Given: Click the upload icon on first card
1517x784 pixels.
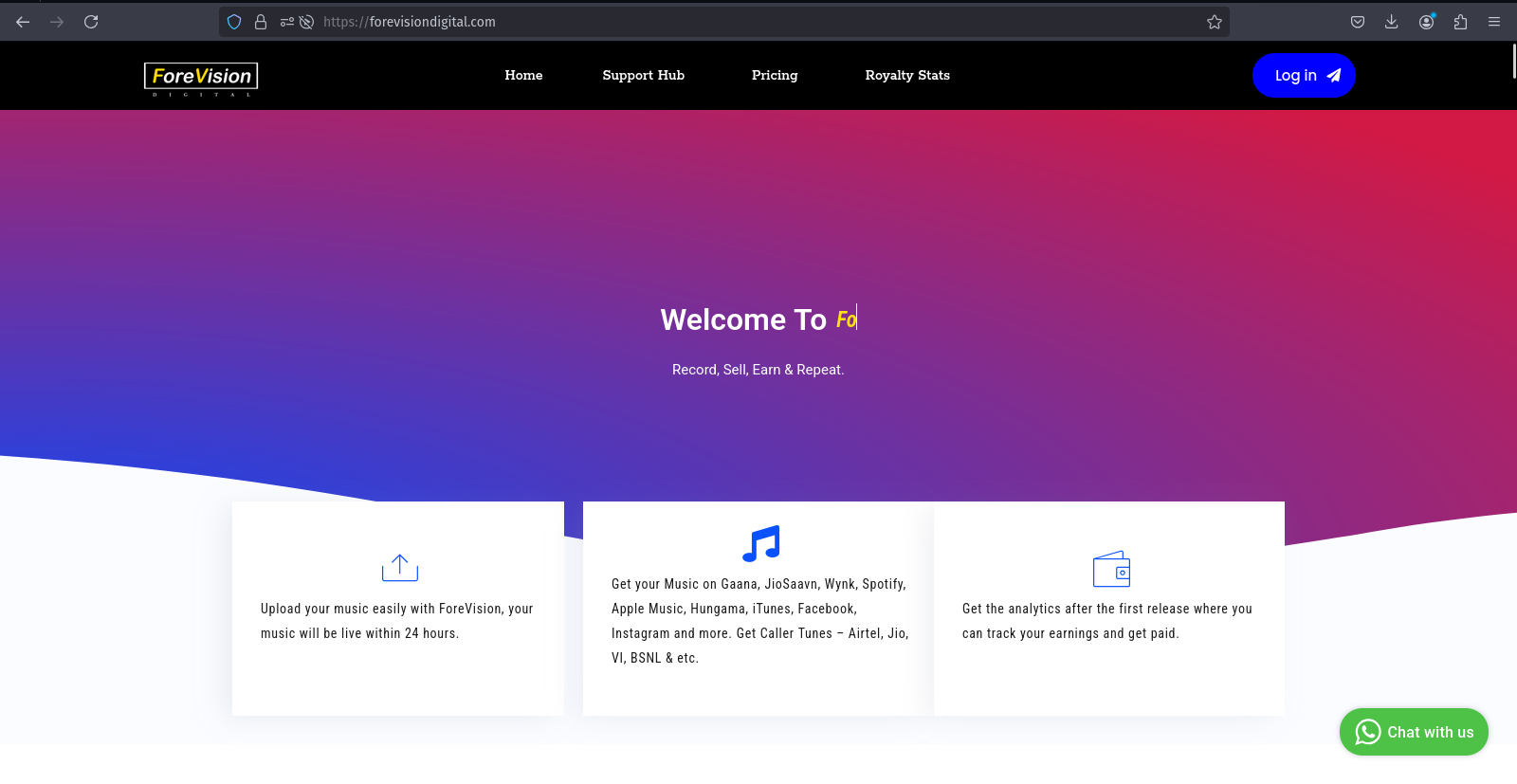Looking at the screenshot, I should point(400,568).
